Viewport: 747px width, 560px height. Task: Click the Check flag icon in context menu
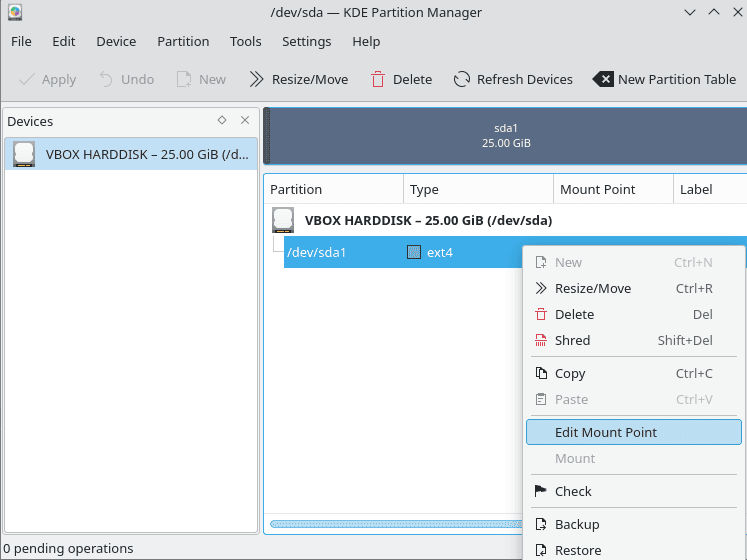click(541, 491)
